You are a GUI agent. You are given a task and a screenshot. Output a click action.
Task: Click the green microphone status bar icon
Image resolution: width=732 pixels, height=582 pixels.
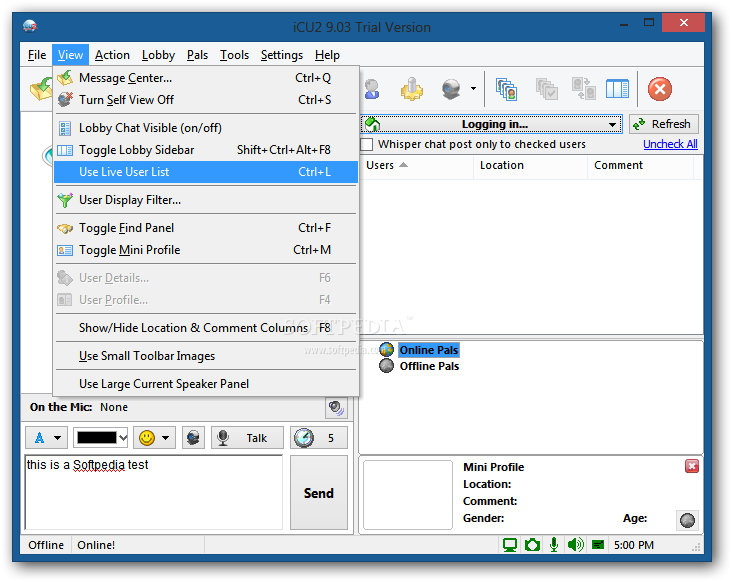pos(554,545)
